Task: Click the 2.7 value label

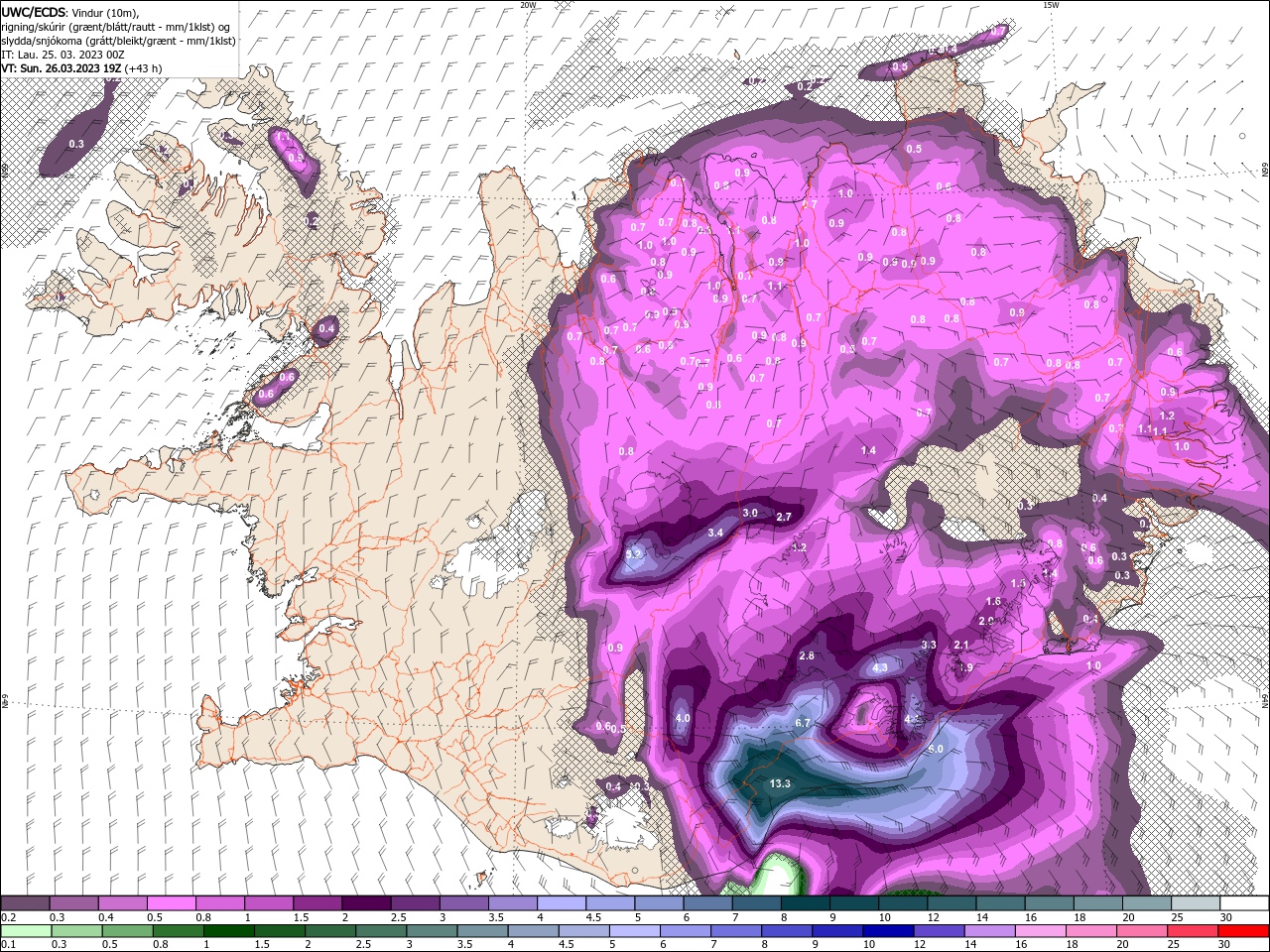Action: pyautogui.click(x=784, y=517)
